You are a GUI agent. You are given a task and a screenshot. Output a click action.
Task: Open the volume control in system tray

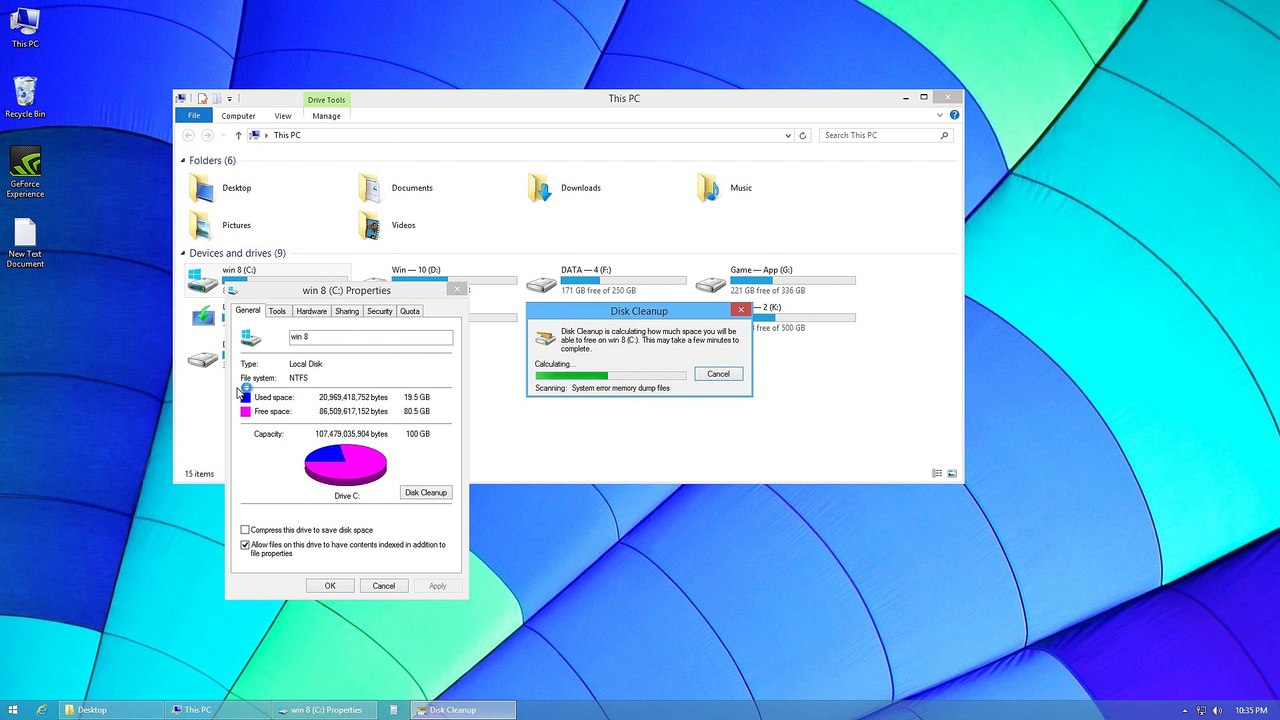[x=1218, y=710]
